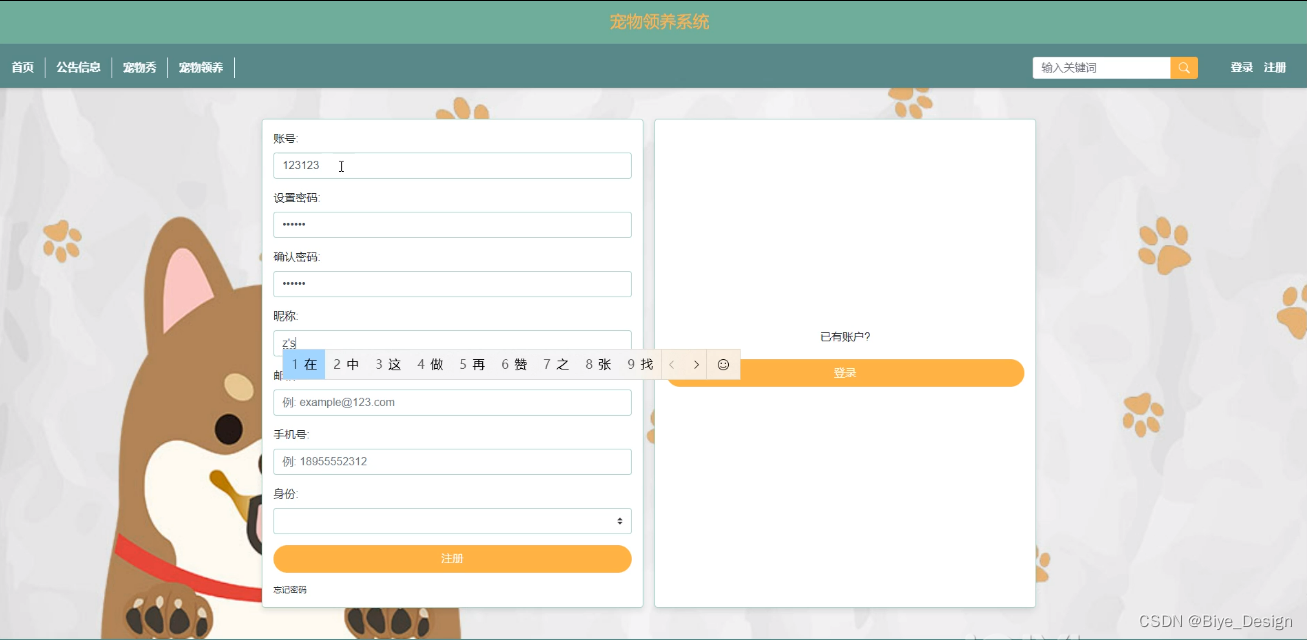Select IME candidate 2 中
Image resolution: width=1307 pixels, height=640 pixels.
346,365
